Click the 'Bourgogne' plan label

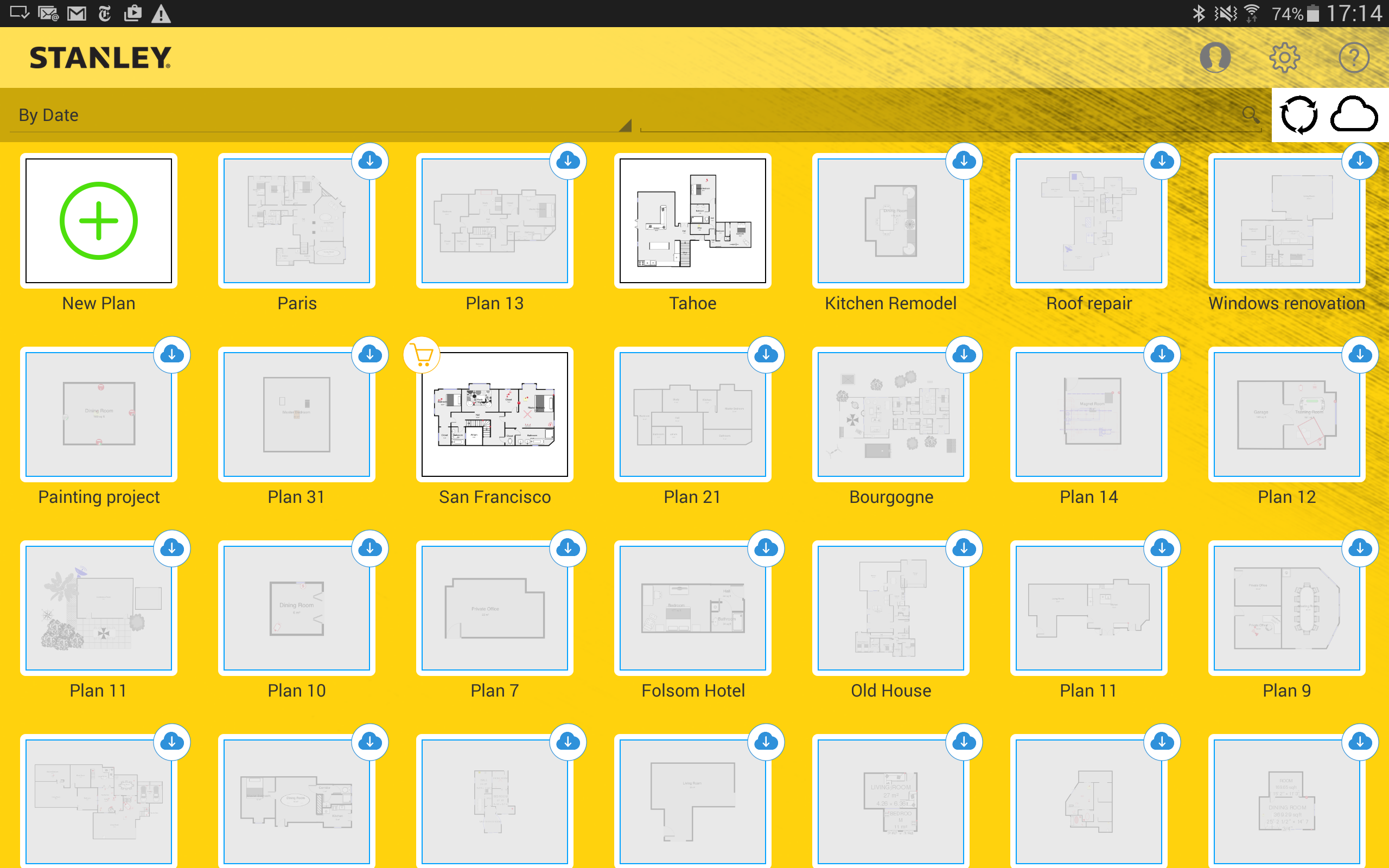891,497
